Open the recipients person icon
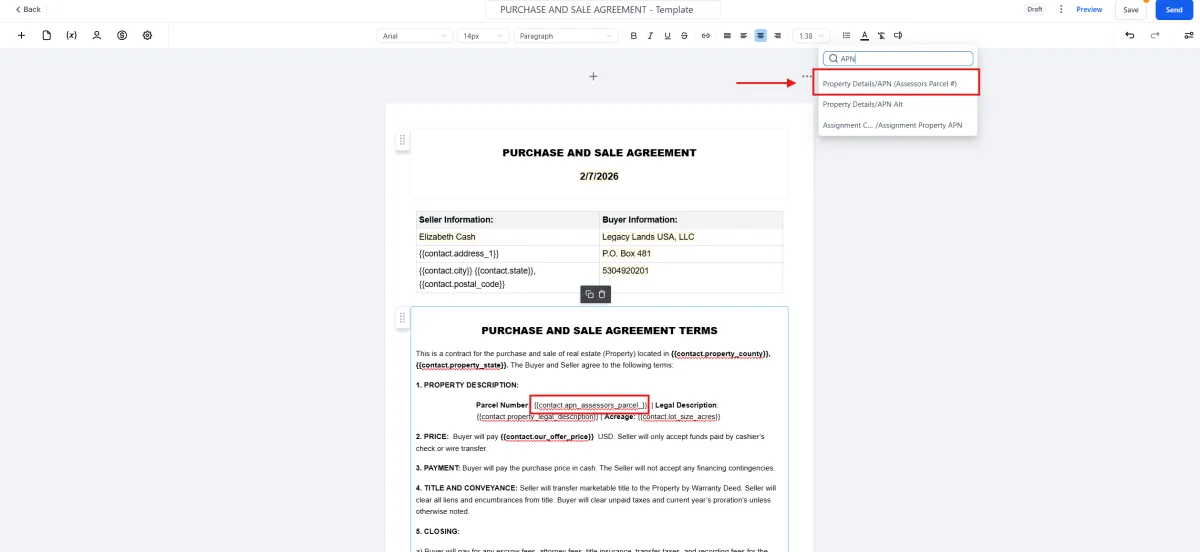This screenshot has height=552, width=1200. (x=97, y=35)
